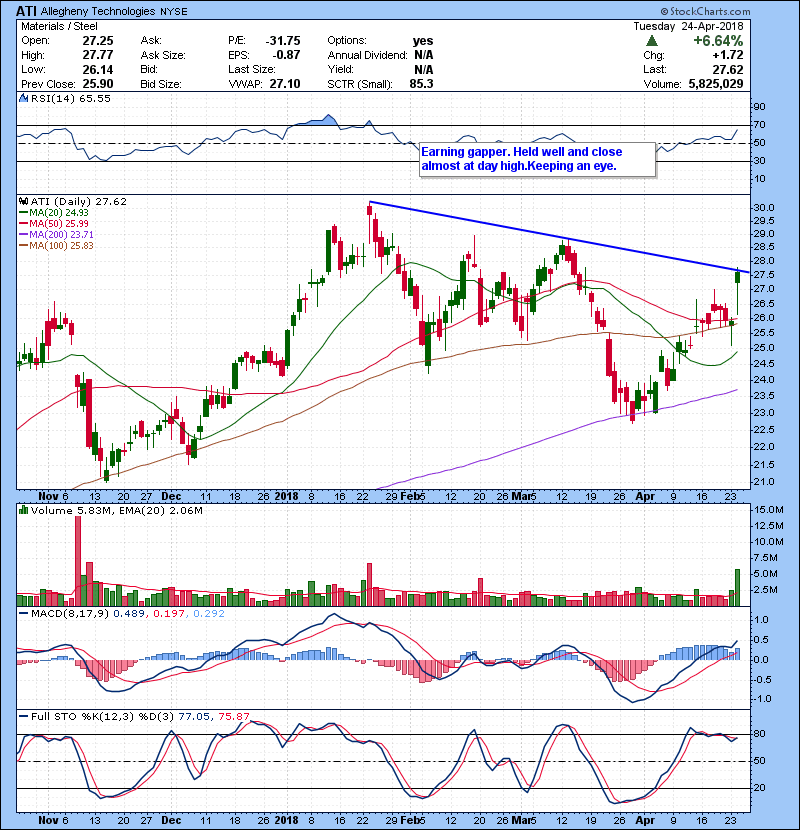This screenshot has width=800, height=830.
Task: Click the blue dash marker before MACD(8,17,9)
Action: tap(23, 614)
